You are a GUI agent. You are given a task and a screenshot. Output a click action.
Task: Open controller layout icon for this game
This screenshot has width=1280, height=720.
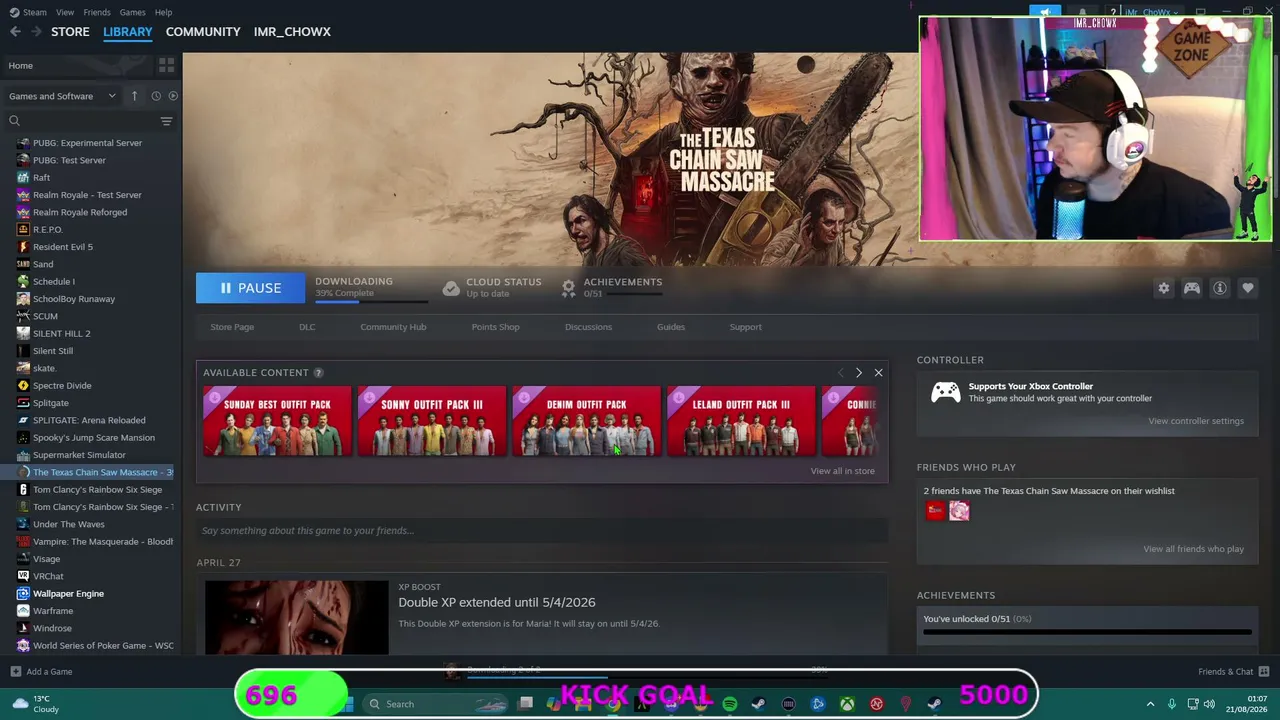click(x=1192, y=288)
